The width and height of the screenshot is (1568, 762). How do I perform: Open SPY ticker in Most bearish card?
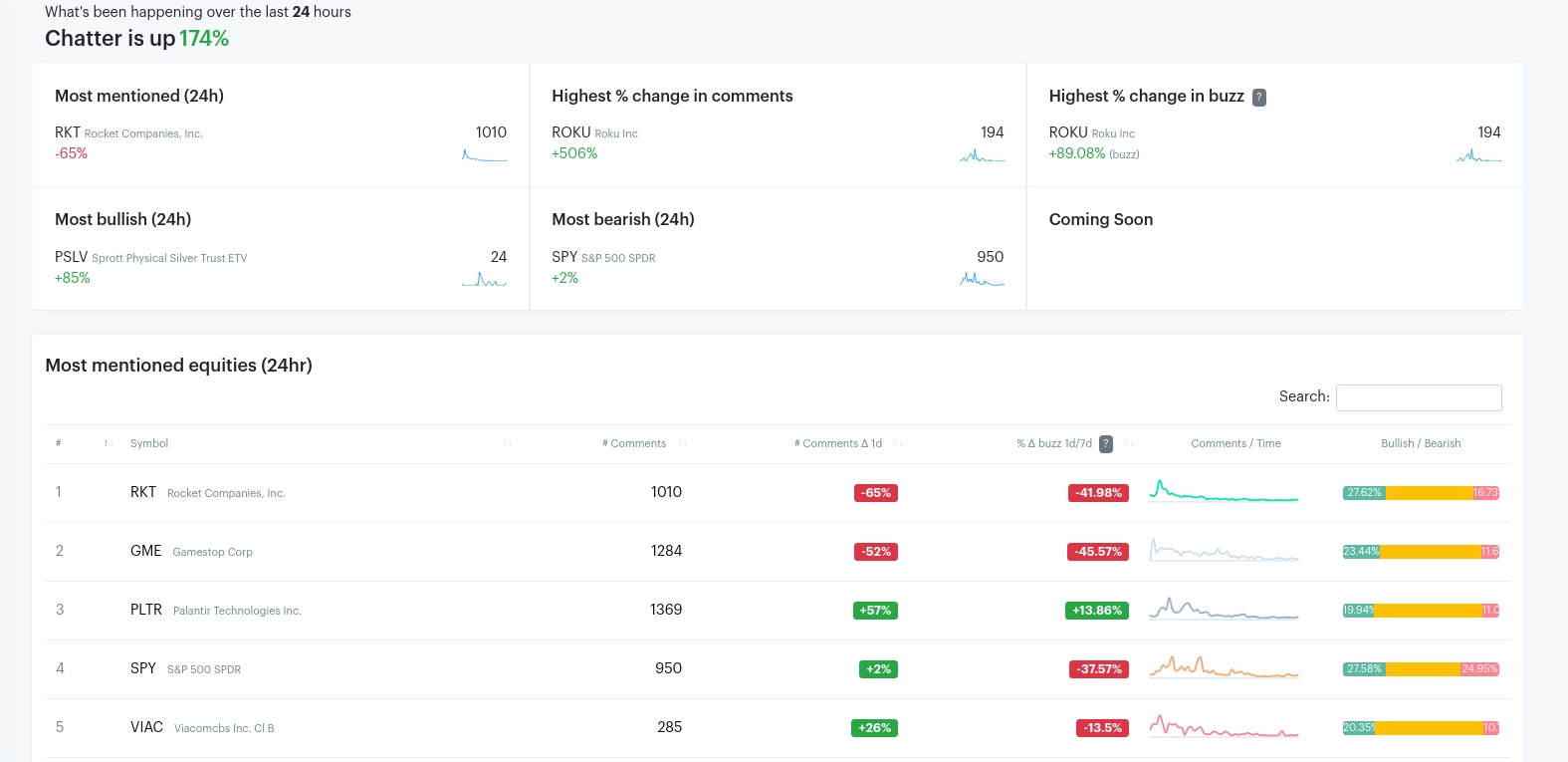point(564,257)
